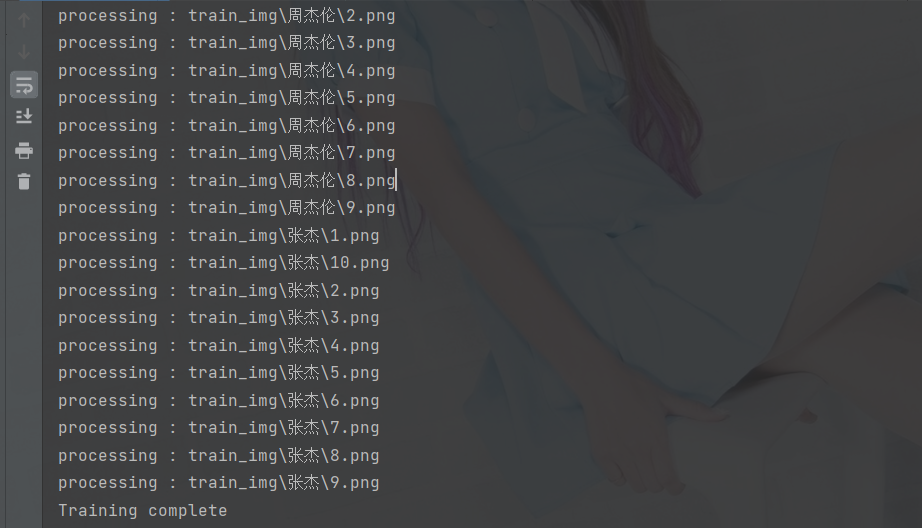This screenshot has width=922, height=528.
Task: Click the line for 周杰伦\5.png
Action: pyautogui.click(x=226, y=98)
